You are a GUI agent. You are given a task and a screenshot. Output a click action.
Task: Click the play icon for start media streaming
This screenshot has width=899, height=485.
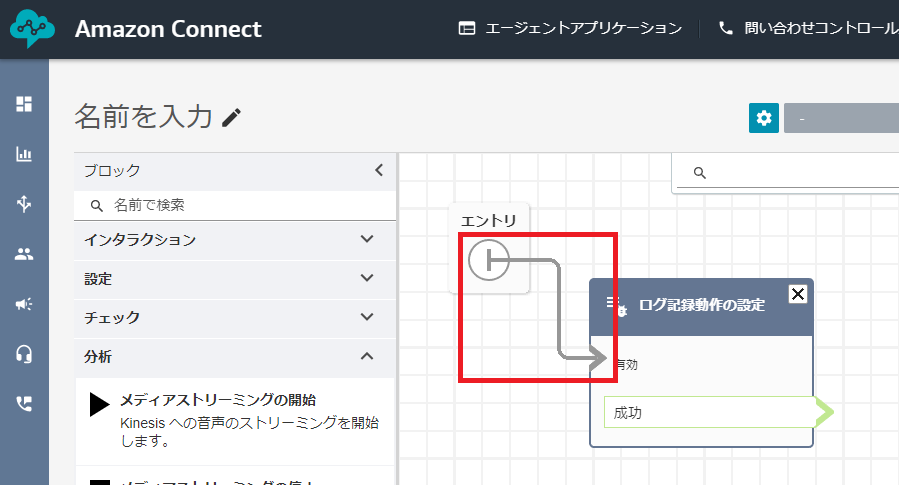(x=99, y=404)
